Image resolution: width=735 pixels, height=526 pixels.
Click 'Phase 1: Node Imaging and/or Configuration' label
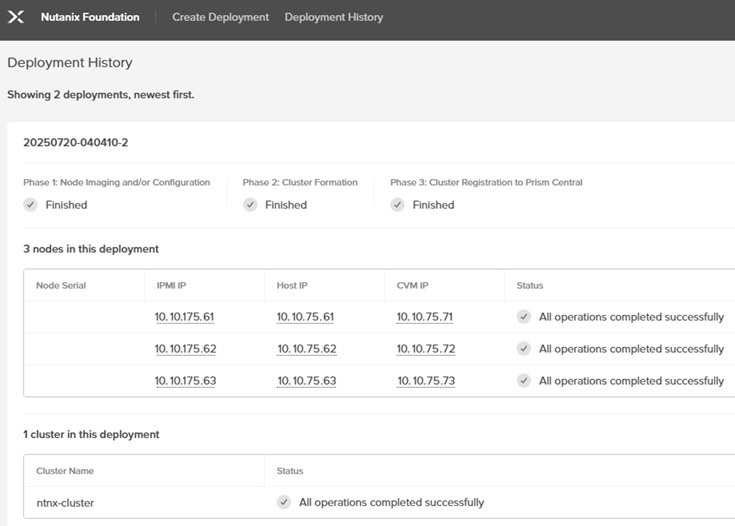(x=117, y=182)
